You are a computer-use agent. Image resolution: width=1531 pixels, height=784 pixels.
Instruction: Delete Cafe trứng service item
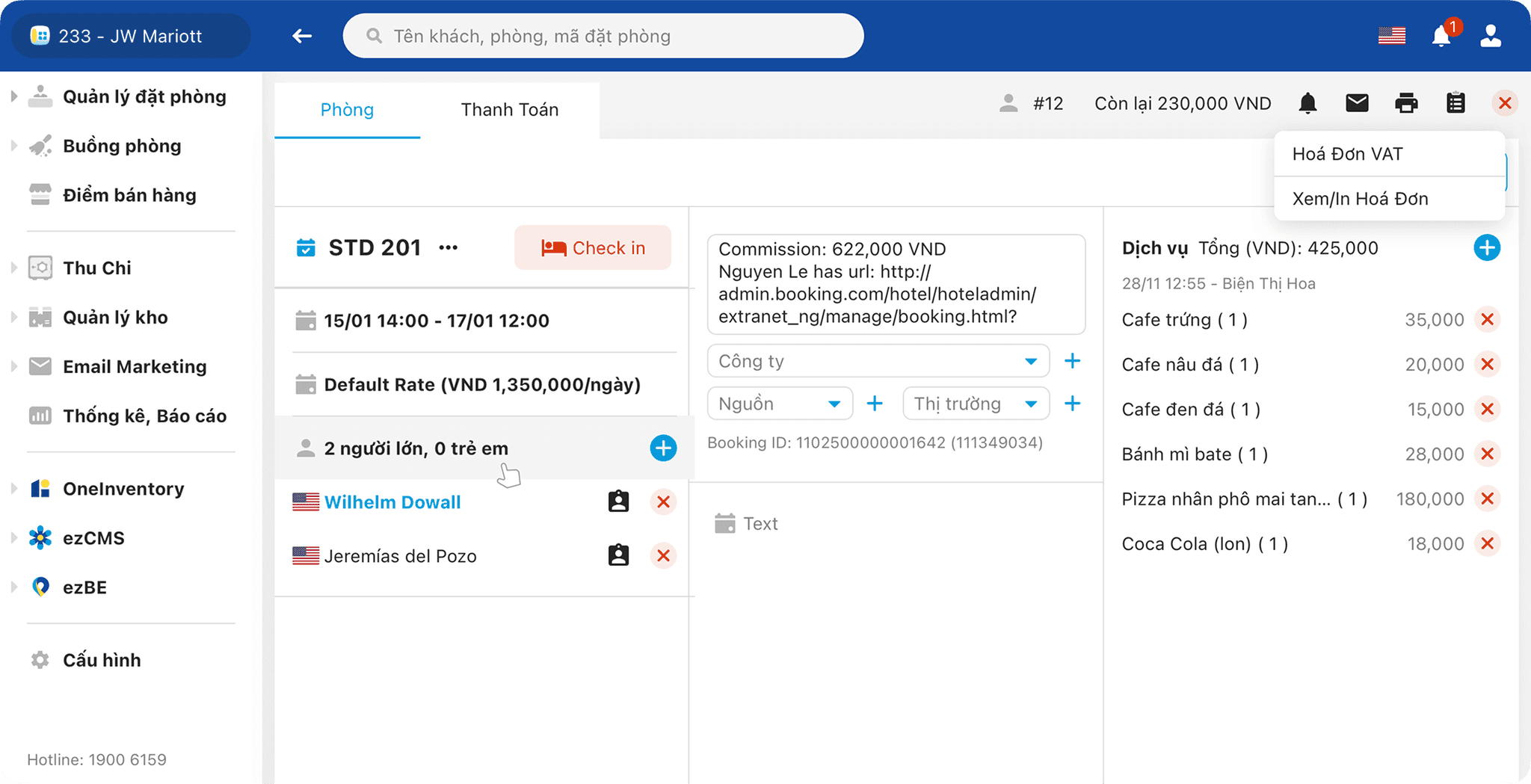click(1487, 319)
